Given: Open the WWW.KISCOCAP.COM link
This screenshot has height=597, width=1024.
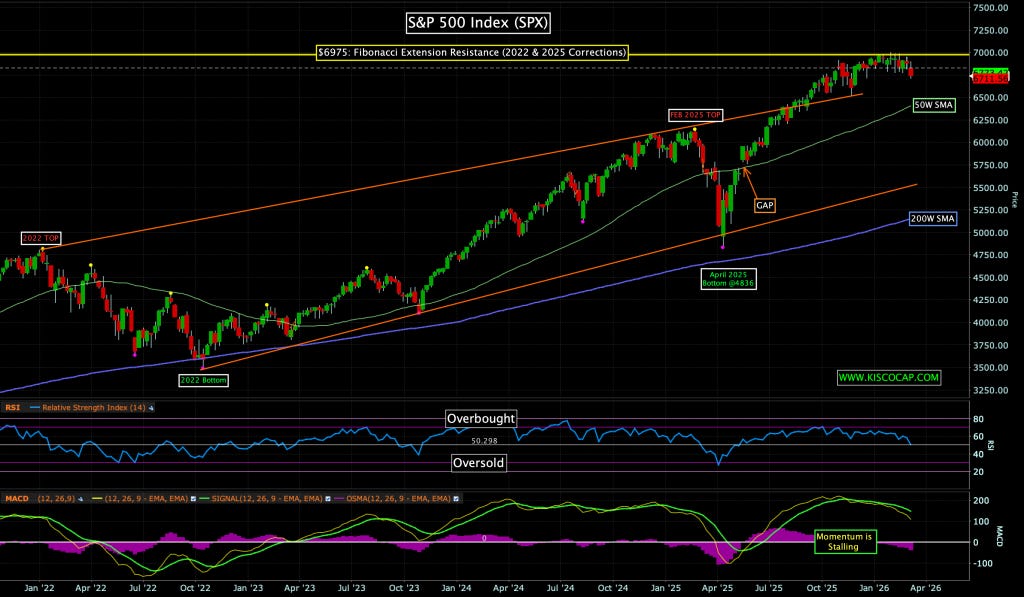Looking at the screenshot, I should tap(890, 377).
